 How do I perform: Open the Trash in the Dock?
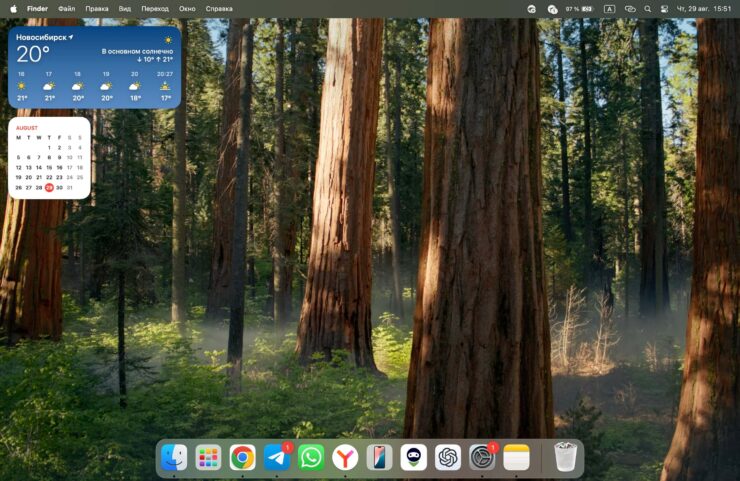565,456
